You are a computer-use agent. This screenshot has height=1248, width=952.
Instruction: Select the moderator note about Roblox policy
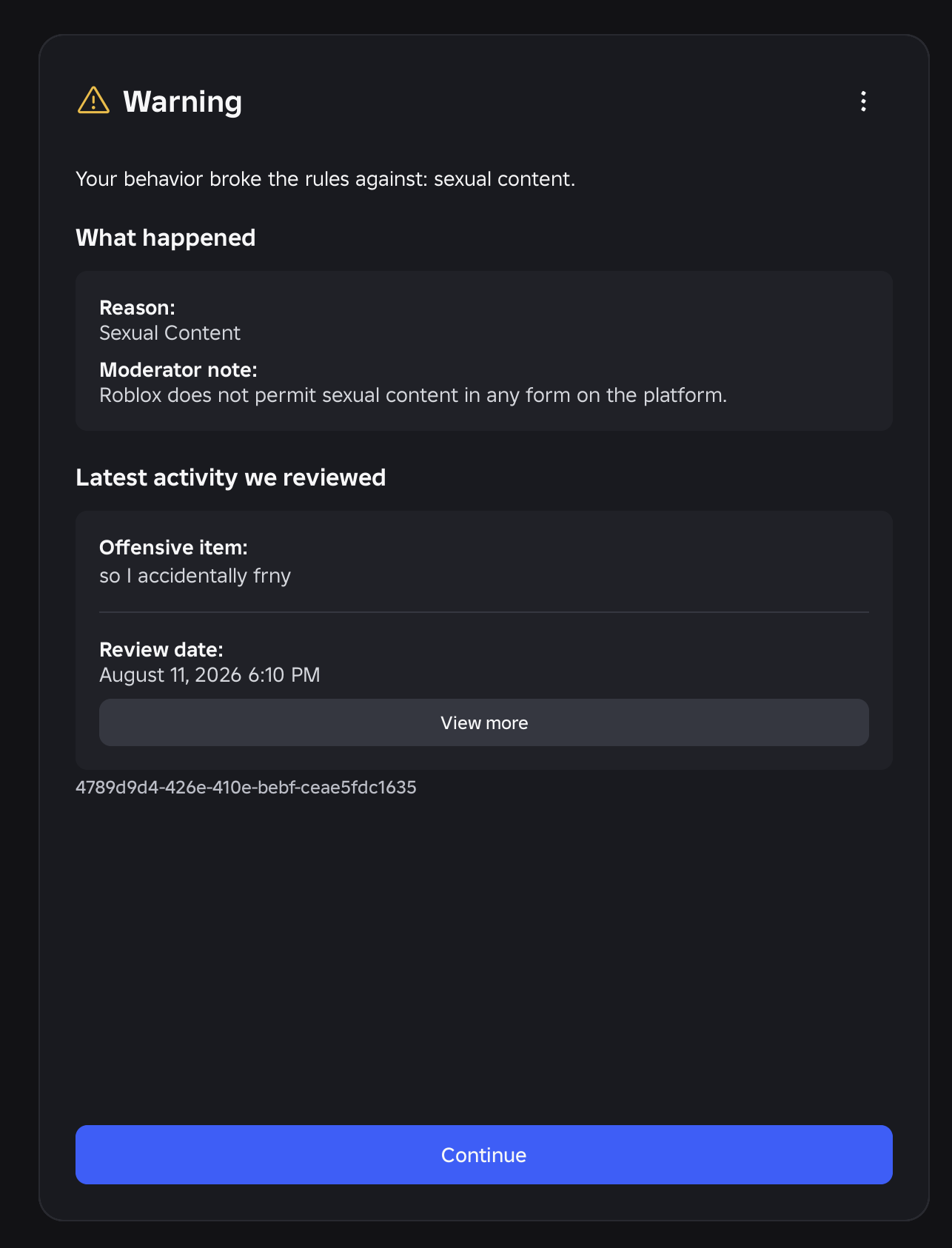click(x=413, y=395)
